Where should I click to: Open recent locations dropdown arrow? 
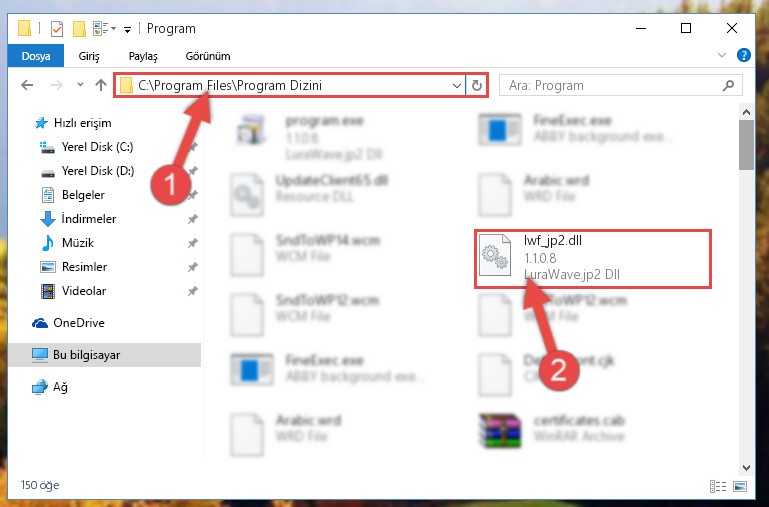tap(80, 85)
